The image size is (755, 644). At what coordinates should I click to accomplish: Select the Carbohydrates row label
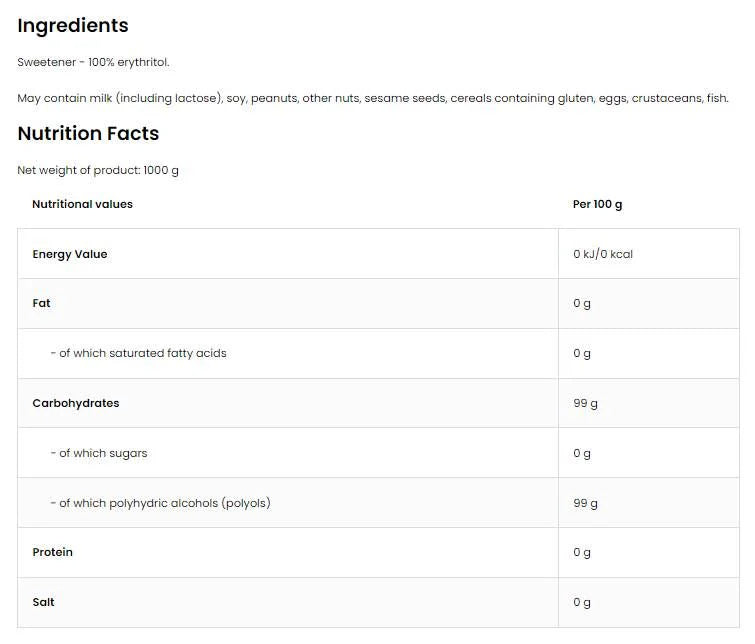coord(76,403)
